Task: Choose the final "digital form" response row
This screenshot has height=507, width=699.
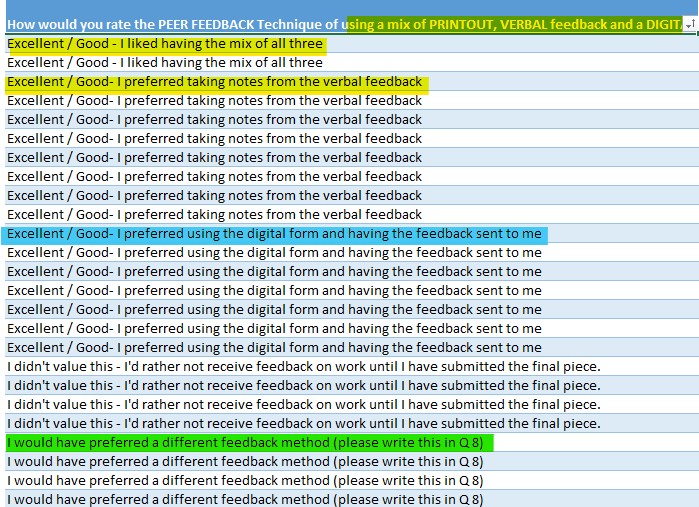Action: [274, 347]
